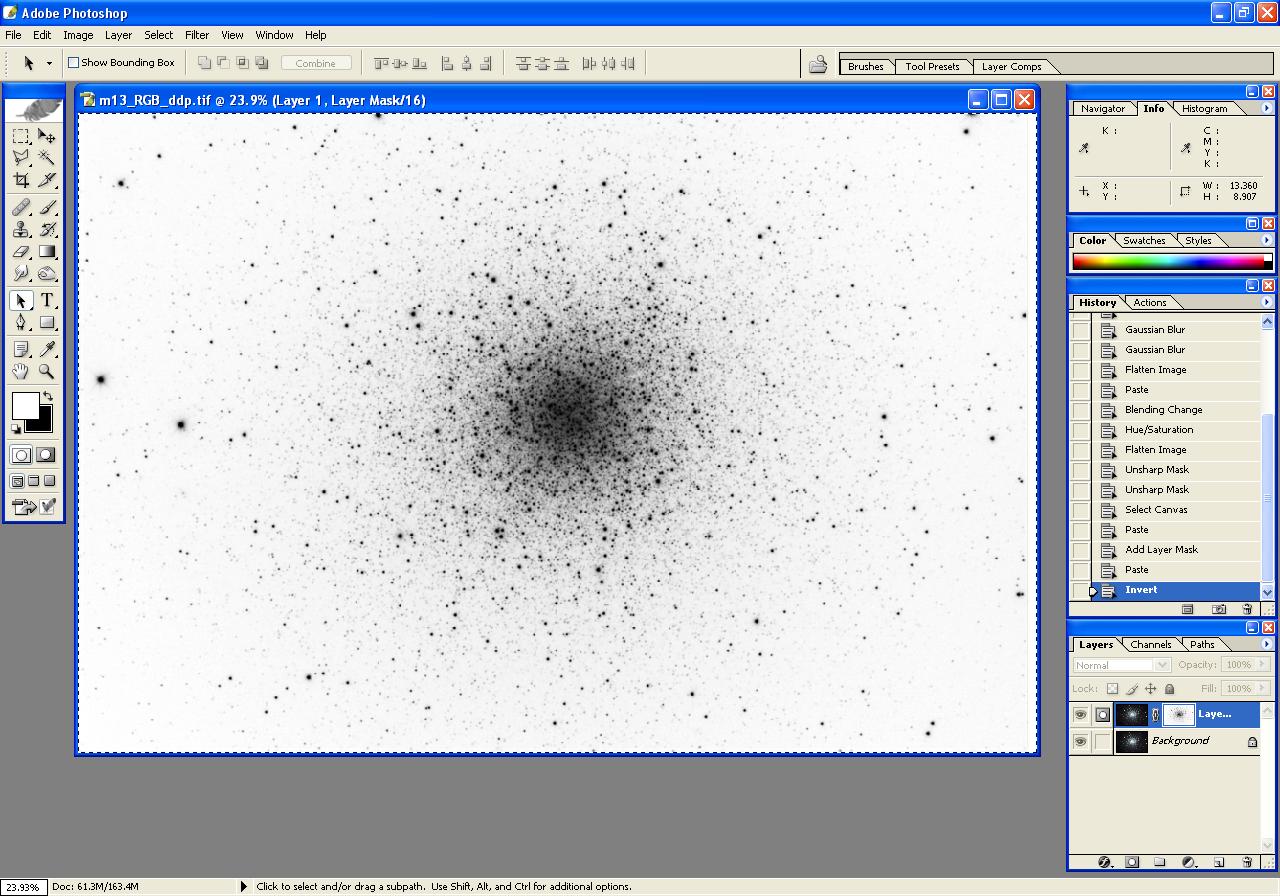
Task: Delete layer with Layers trash icon
Action: 1247,862
